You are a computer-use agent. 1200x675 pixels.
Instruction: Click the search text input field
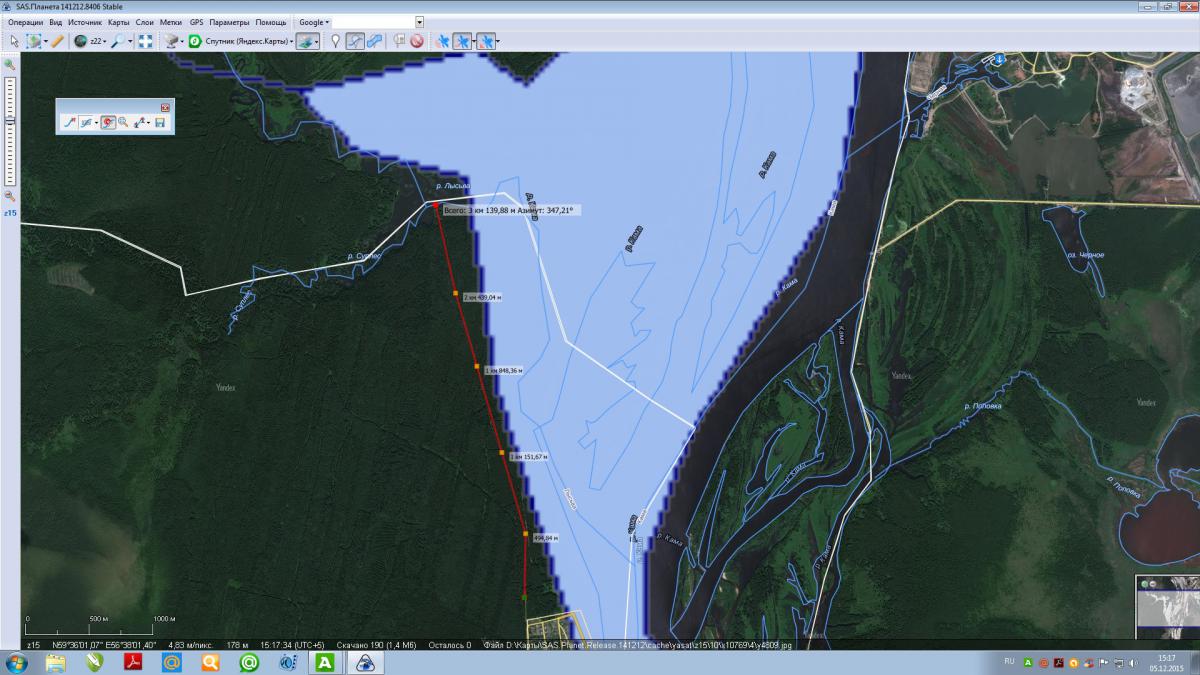373,22
